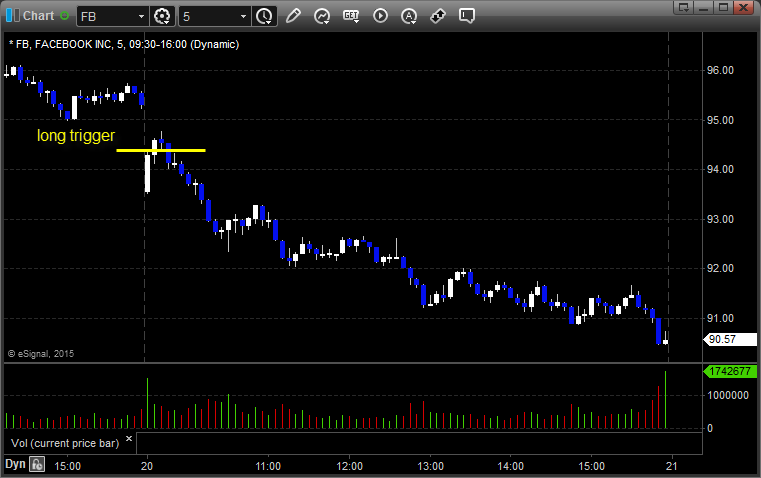This screenshot has height=478, width=761.
Task: Click the circled A alerts icon
Action: point(409,16)
